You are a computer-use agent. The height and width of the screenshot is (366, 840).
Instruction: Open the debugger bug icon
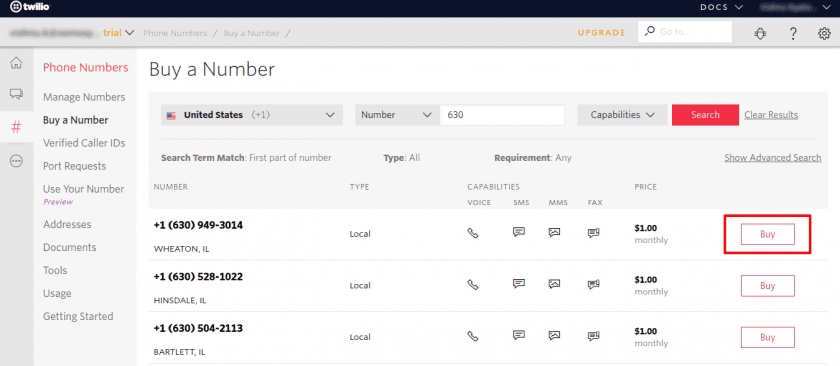[x=760, y=33]
